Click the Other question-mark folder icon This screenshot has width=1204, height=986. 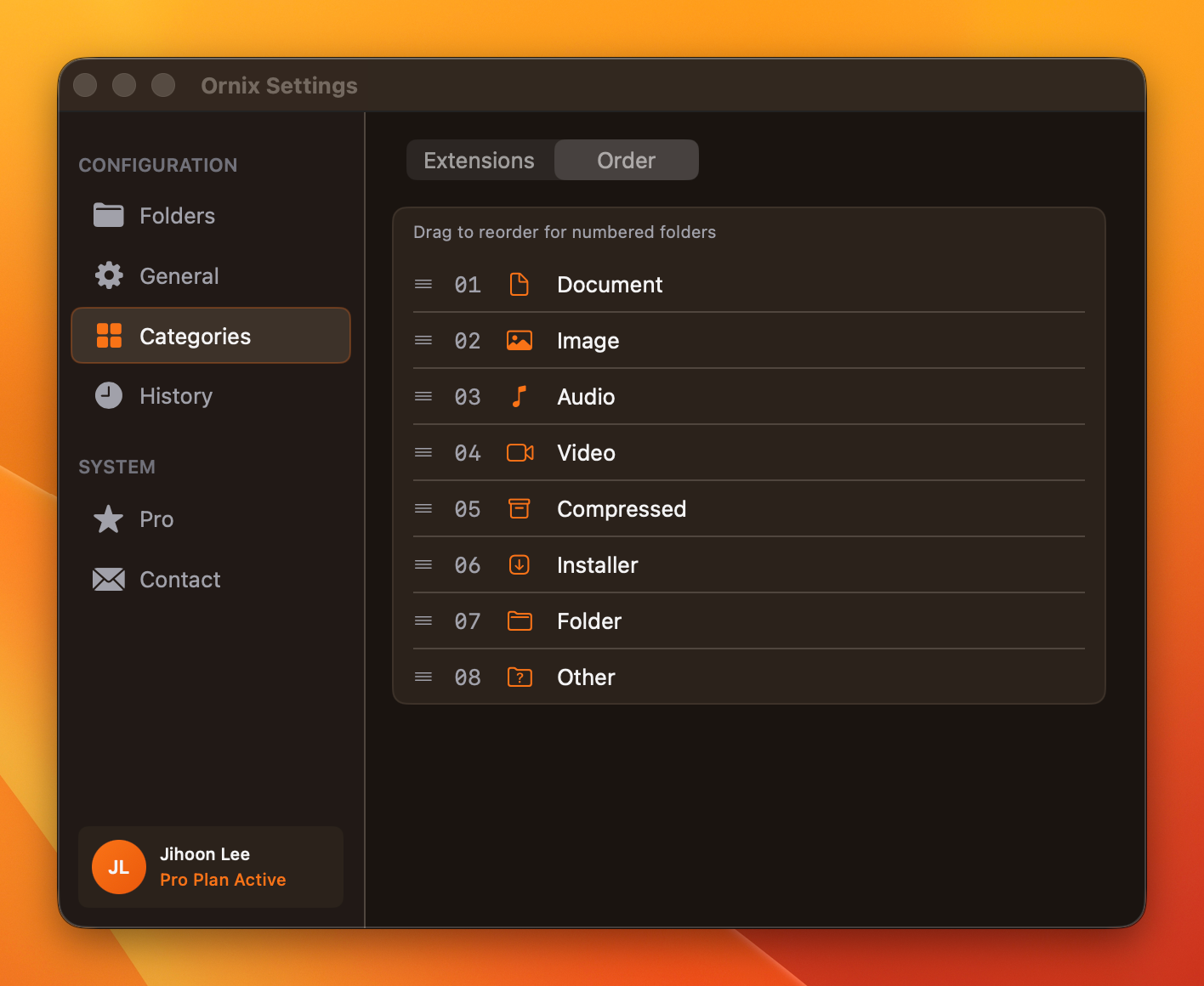(519, 677)
